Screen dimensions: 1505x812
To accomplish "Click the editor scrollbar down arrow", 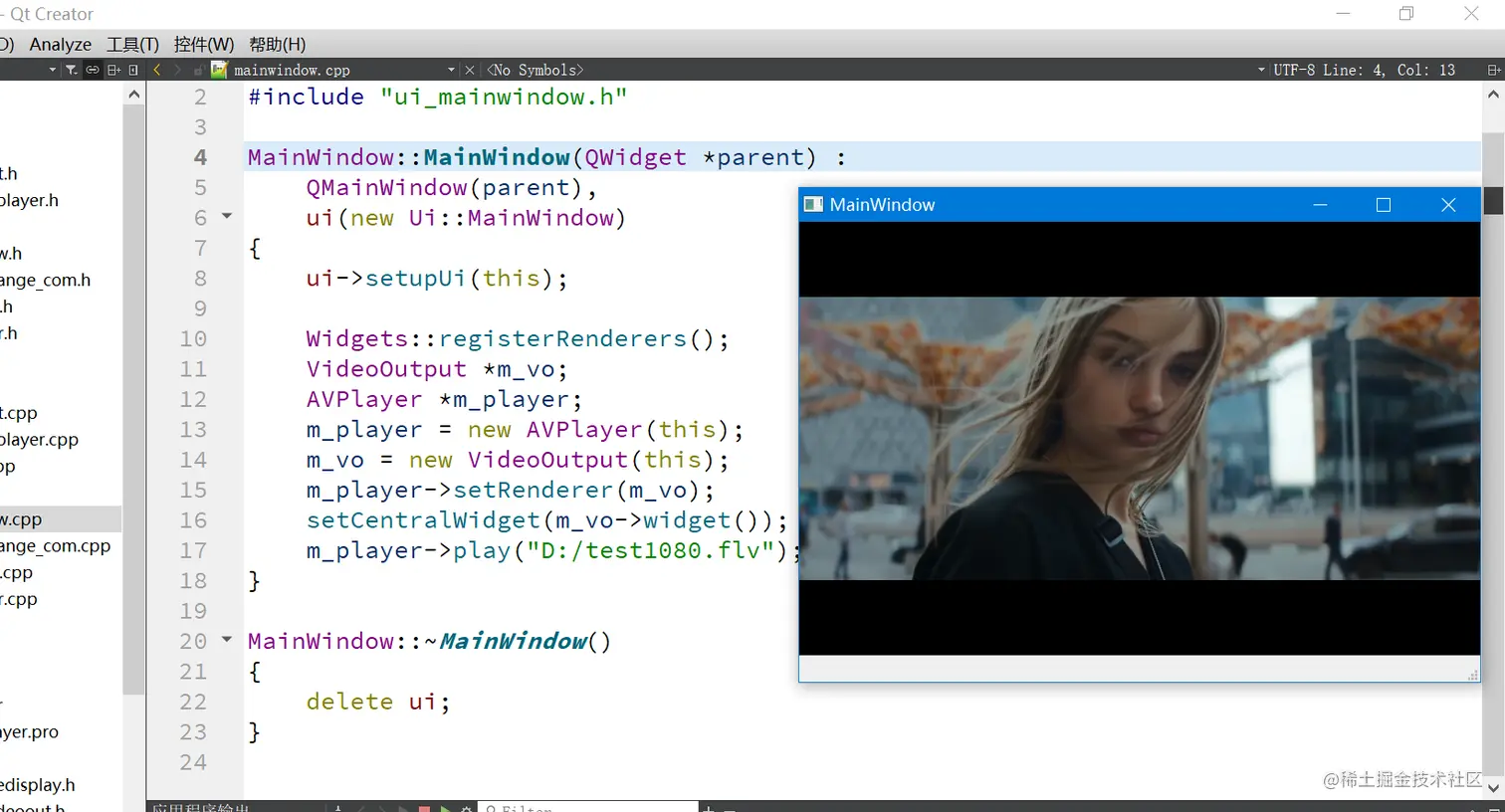I will [x=1493, y=789].
